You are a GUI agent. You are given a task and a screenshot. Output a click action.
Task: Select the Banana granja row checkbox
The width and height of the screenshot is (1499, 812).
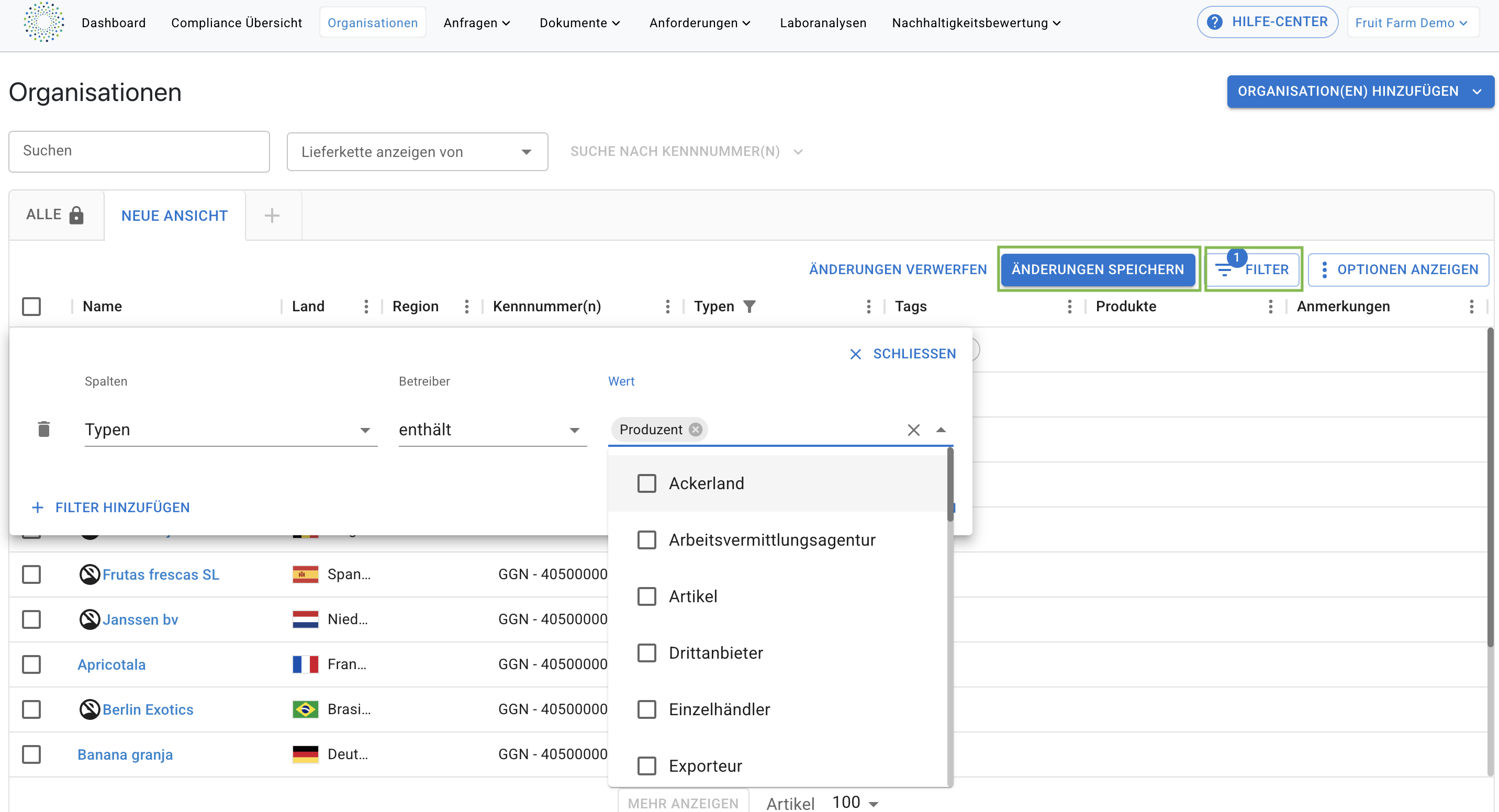[x=31, y=754]
